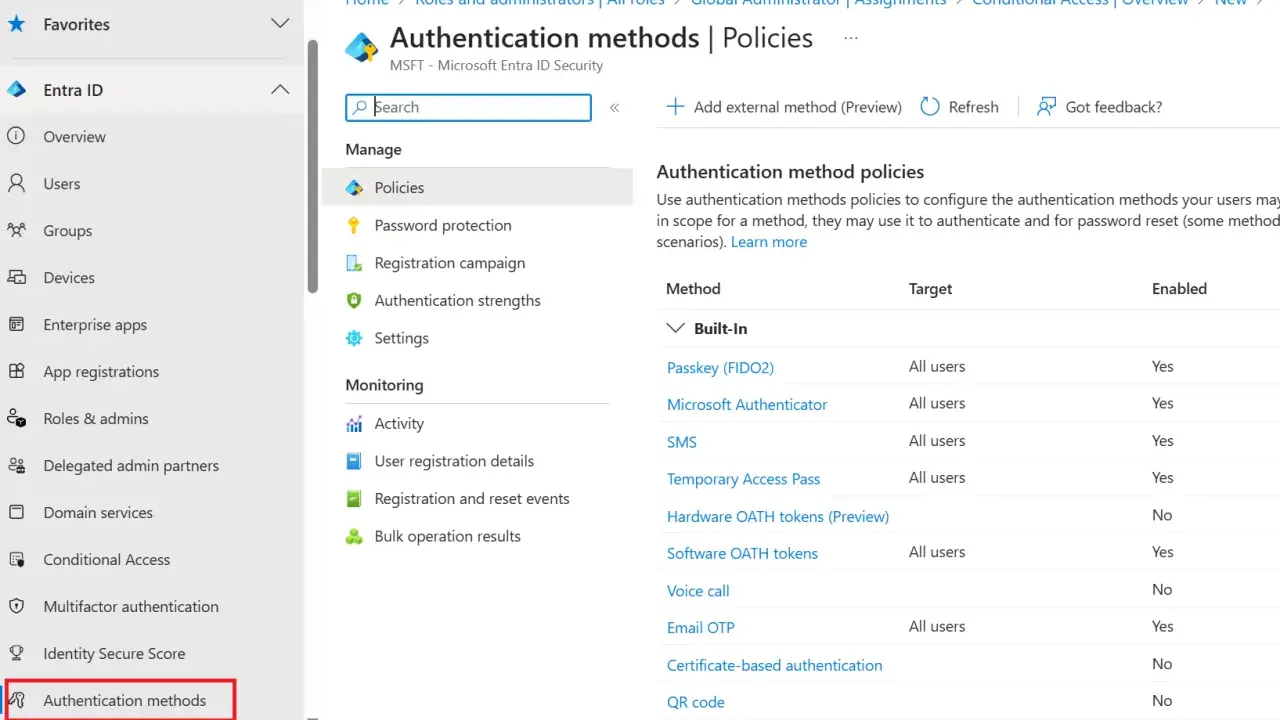
Task: Open the Learn more link
Action: (x=769, y=242)
